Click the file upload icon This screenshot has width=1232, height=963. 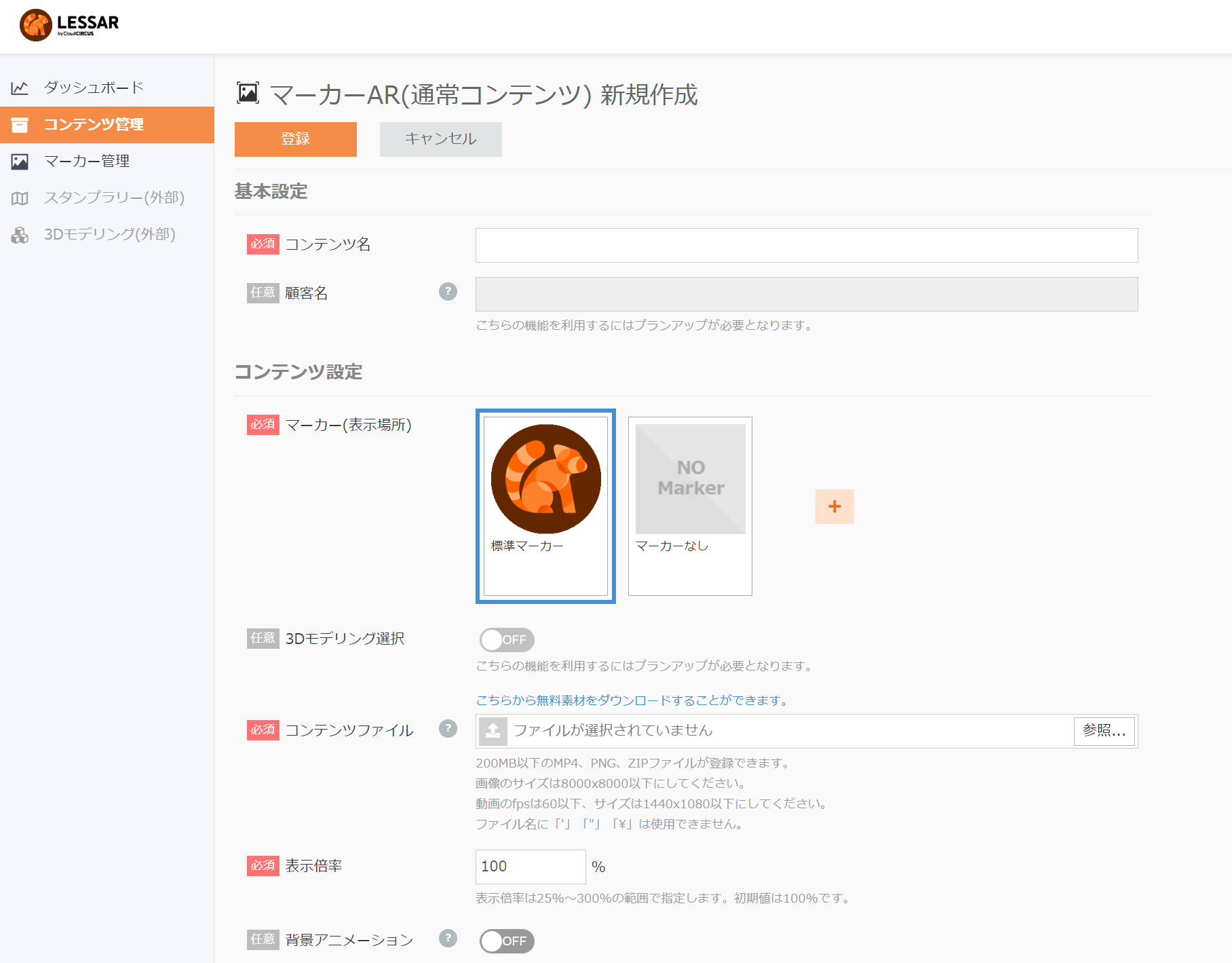493,731
